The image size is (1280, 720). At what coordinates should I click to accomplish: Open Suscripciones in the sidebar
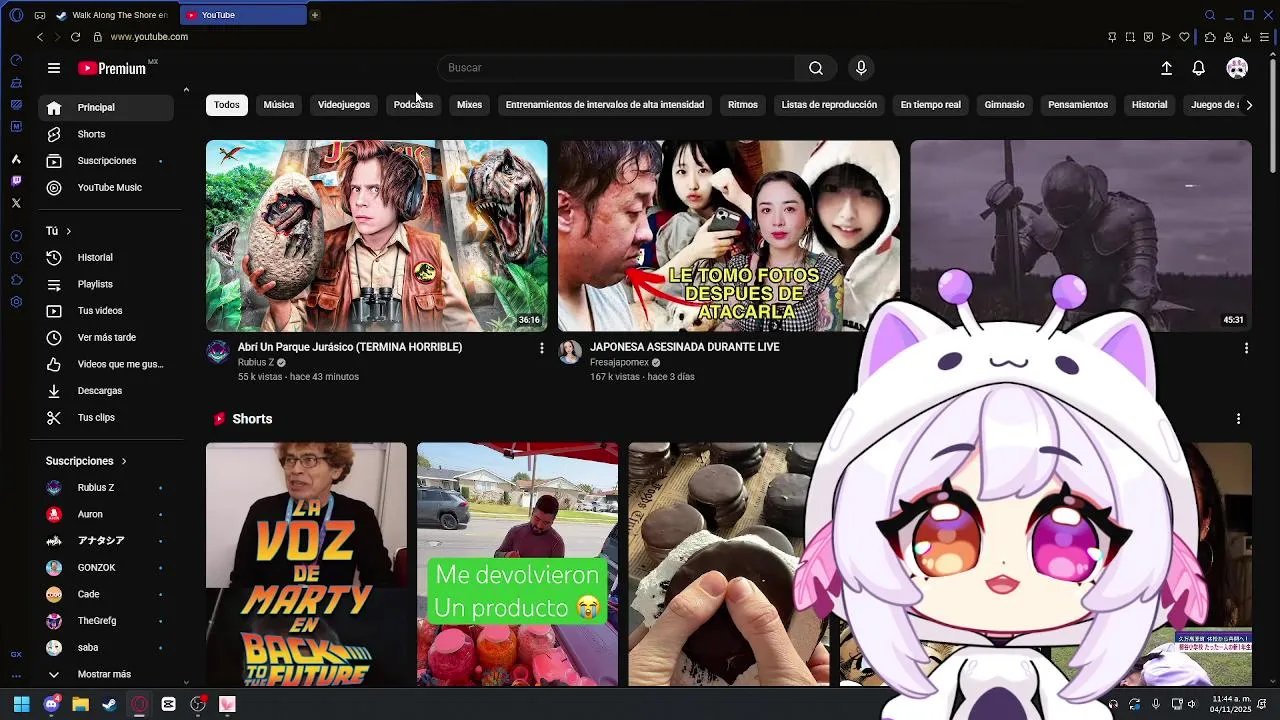(x=106, y=161)
